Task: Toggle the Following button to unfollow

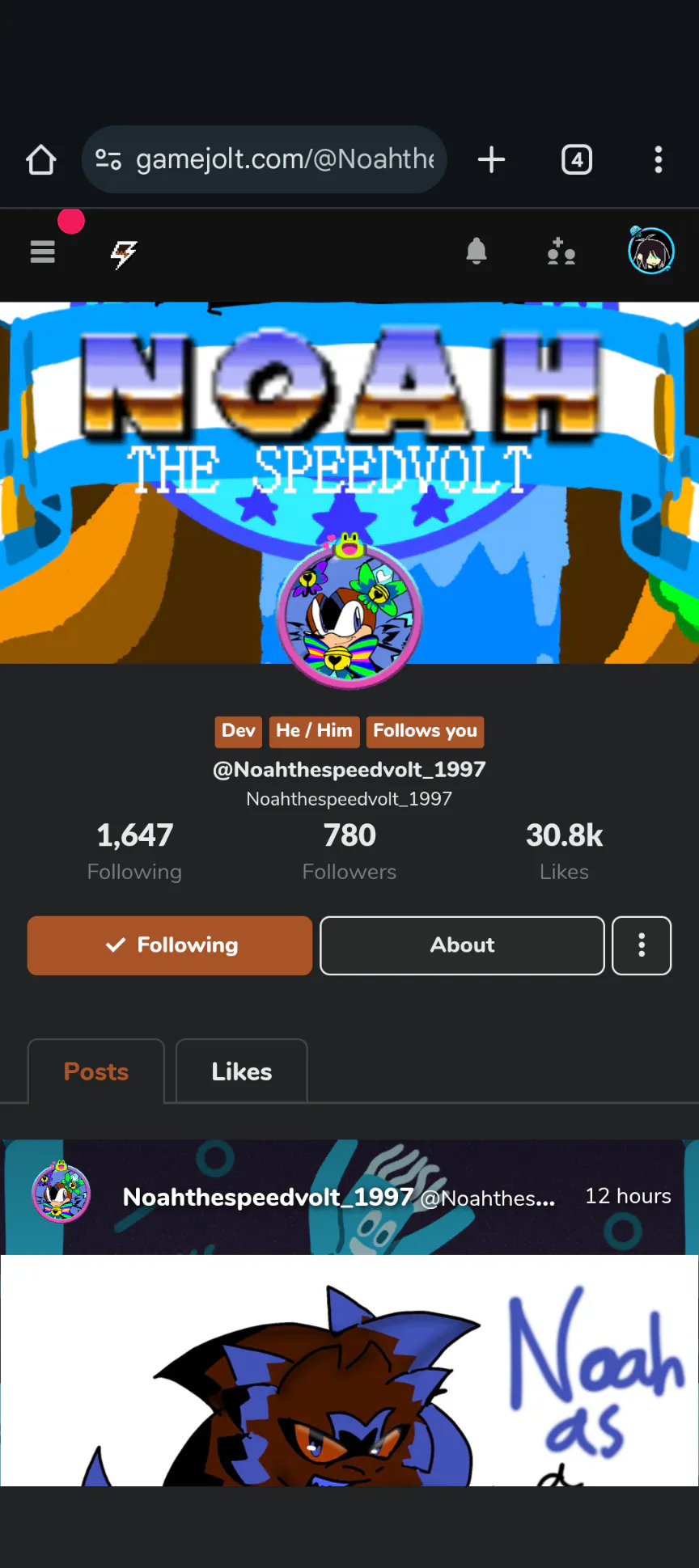Action: pos(170,945)
